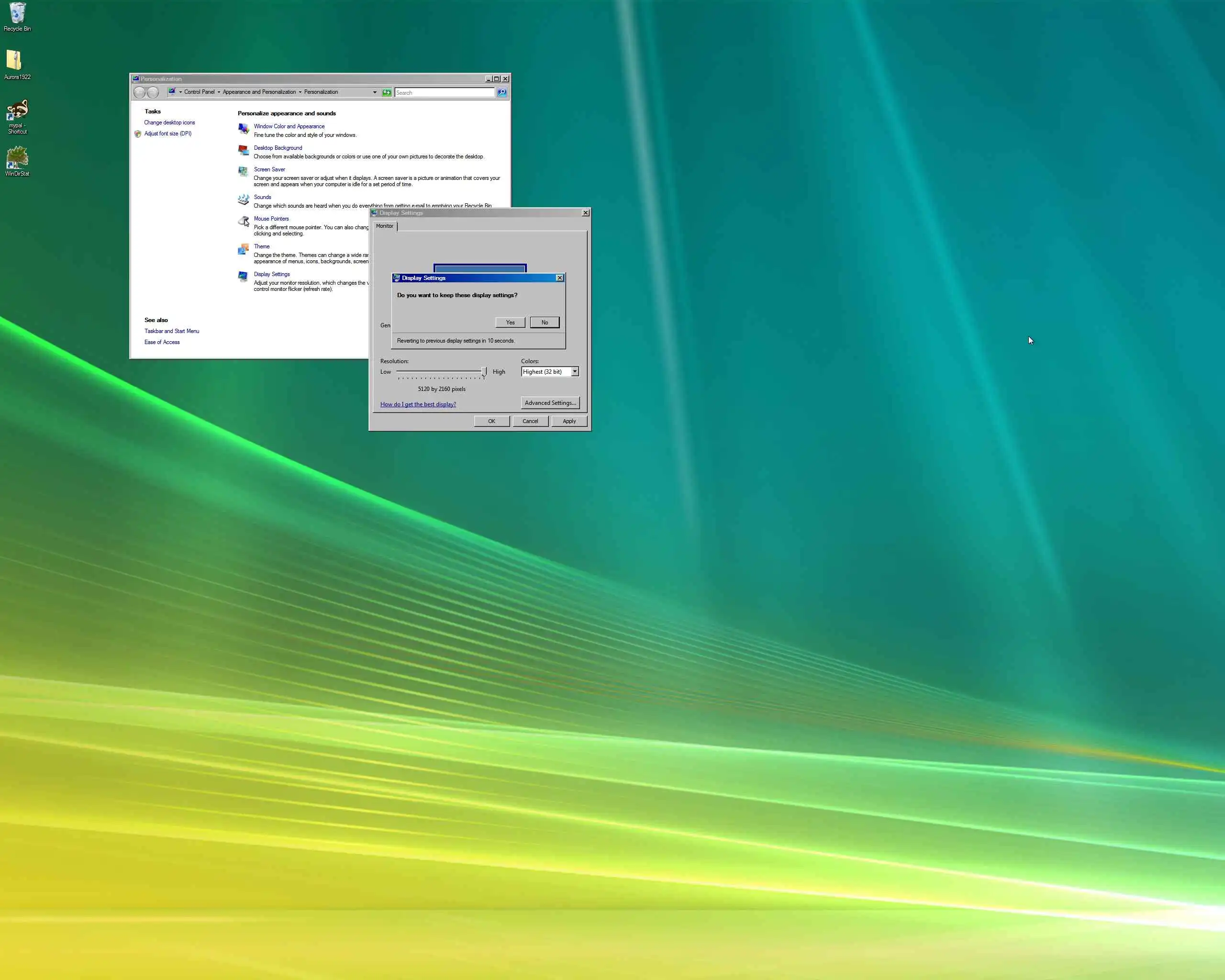Open the Colors Highest (32 bit) dropdown
1225x980 pixels.
click(575, 371)
